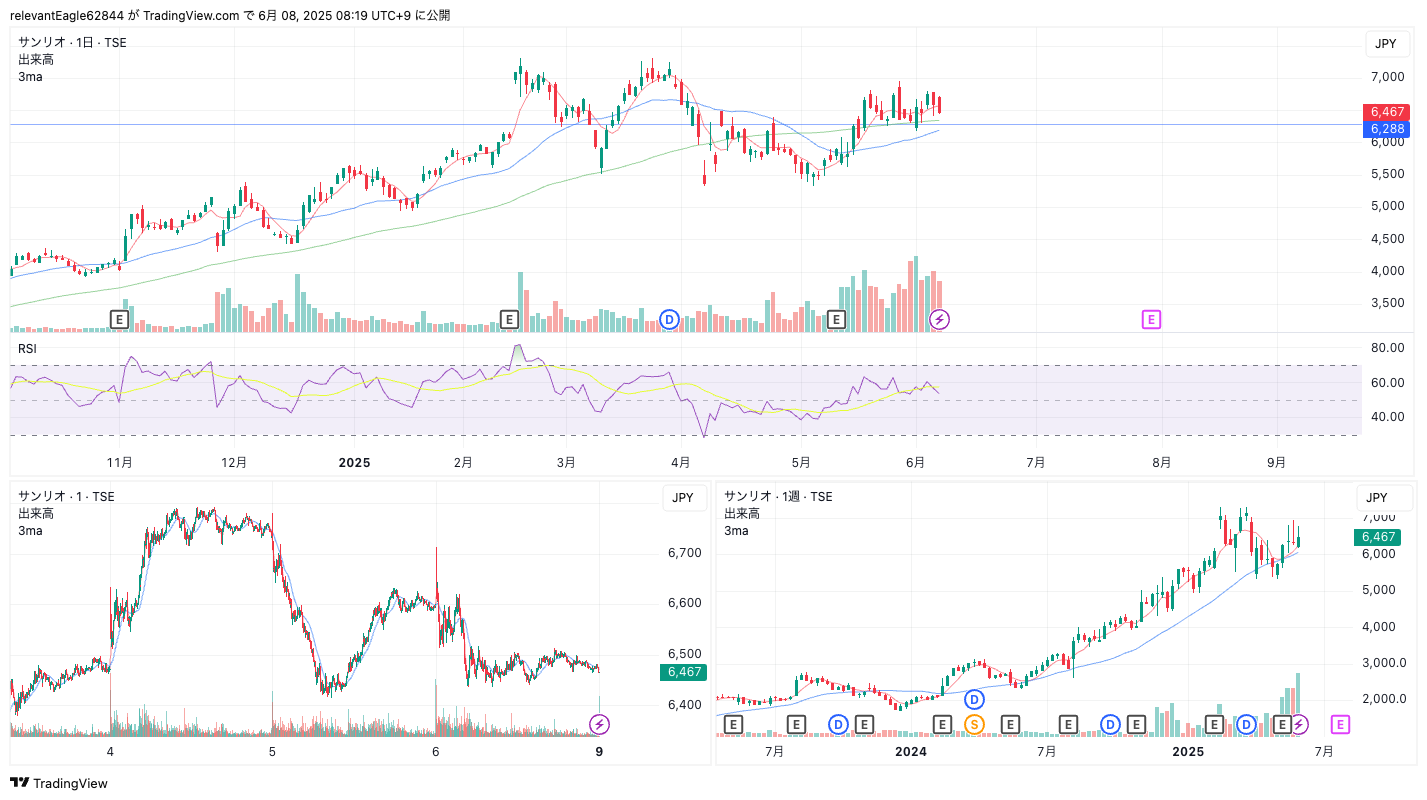The image size is (1427, 800).
Task: Click the E marker right after the 2024 dividend D
Action: pos(1136,724)
